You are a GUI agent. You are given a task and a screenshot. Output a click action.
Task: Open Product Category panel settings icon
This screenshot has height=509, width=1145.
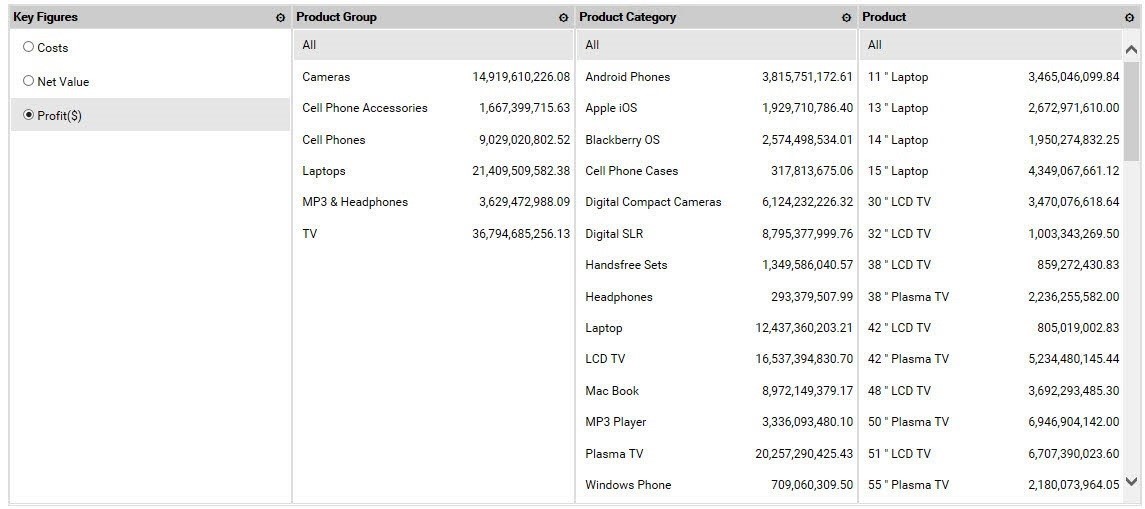pos(847,18)
